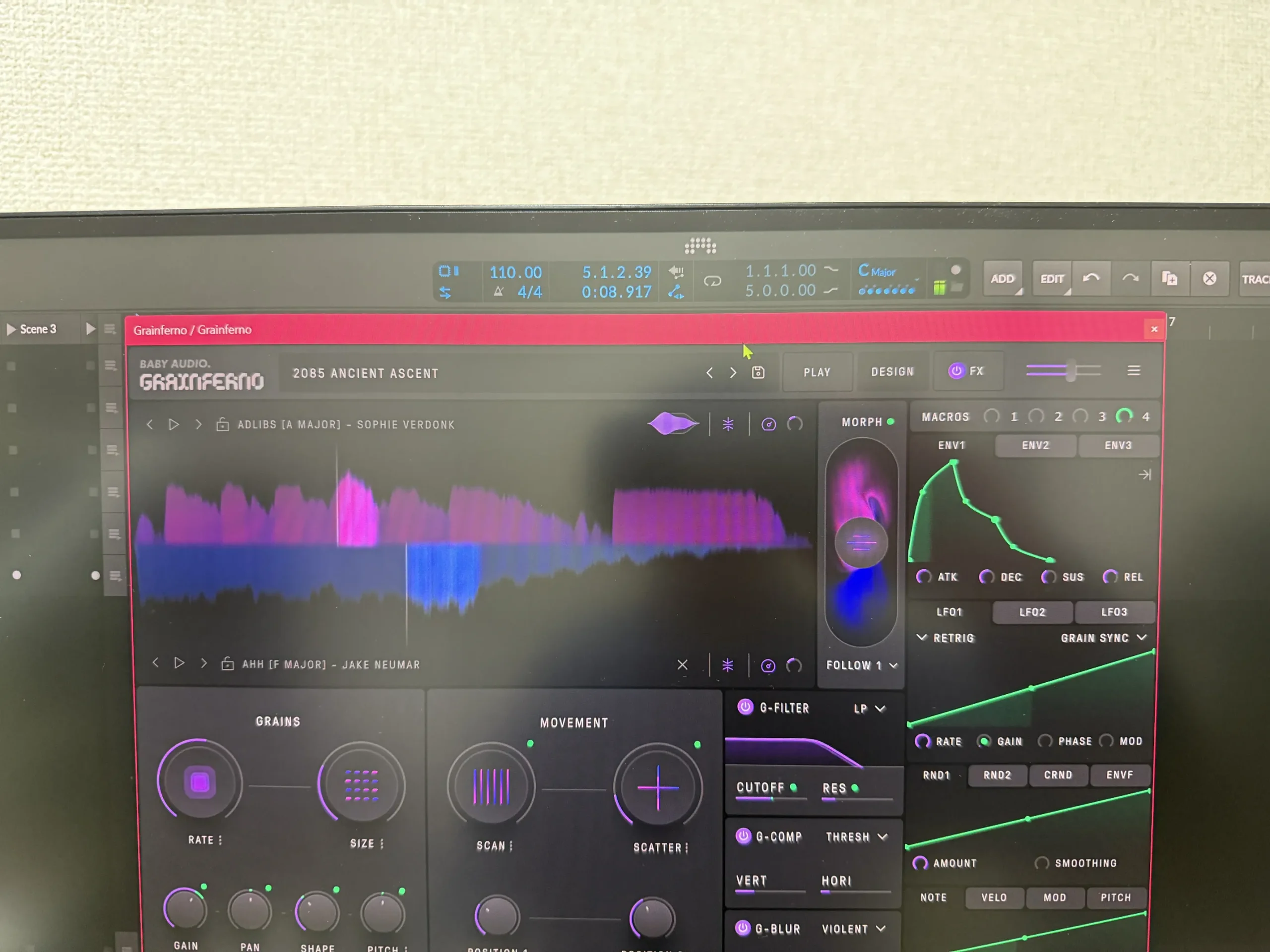Expand the FOLLOW 1 morph dropdown
This screenshot has width=1270, height=952.
click(x=861, y=665)
